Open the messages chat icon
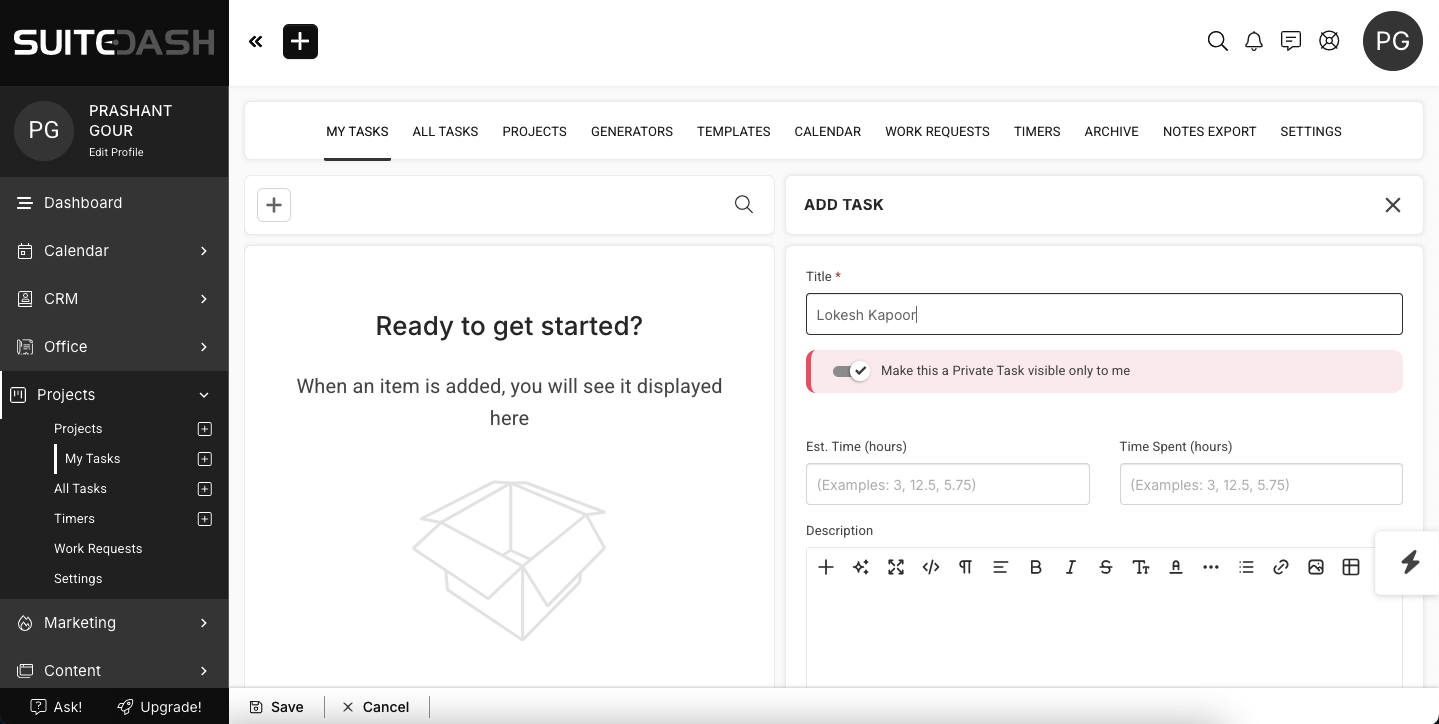This screenshot has height=724, width=1439. [1291, 42]
